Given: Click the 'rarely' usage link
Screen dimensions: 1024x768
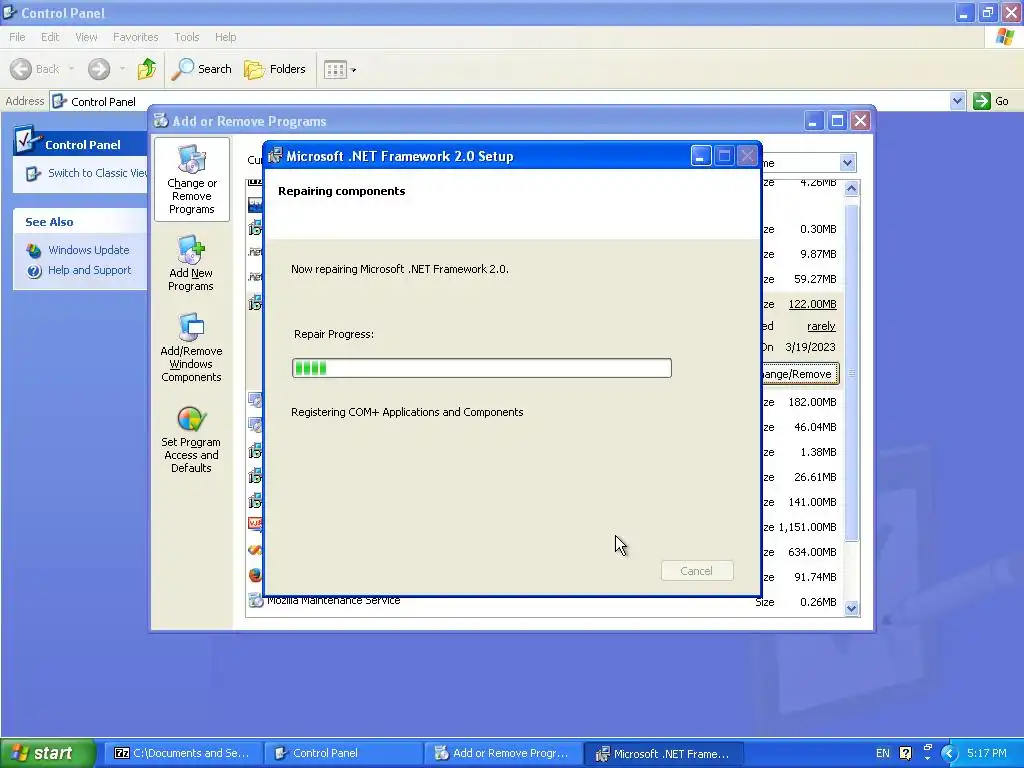Looking at the screenshot, I should [x=821, y=326].
